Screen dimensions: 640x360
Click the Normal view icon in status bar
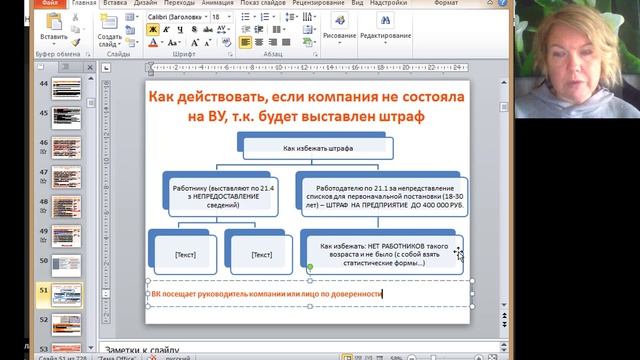(x=347, y=358)
